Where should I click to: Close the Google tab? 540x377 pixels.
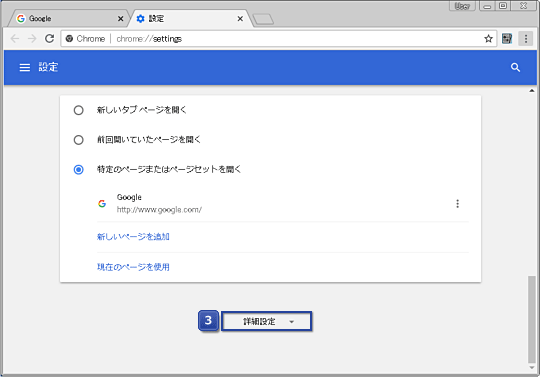point(121,19)
